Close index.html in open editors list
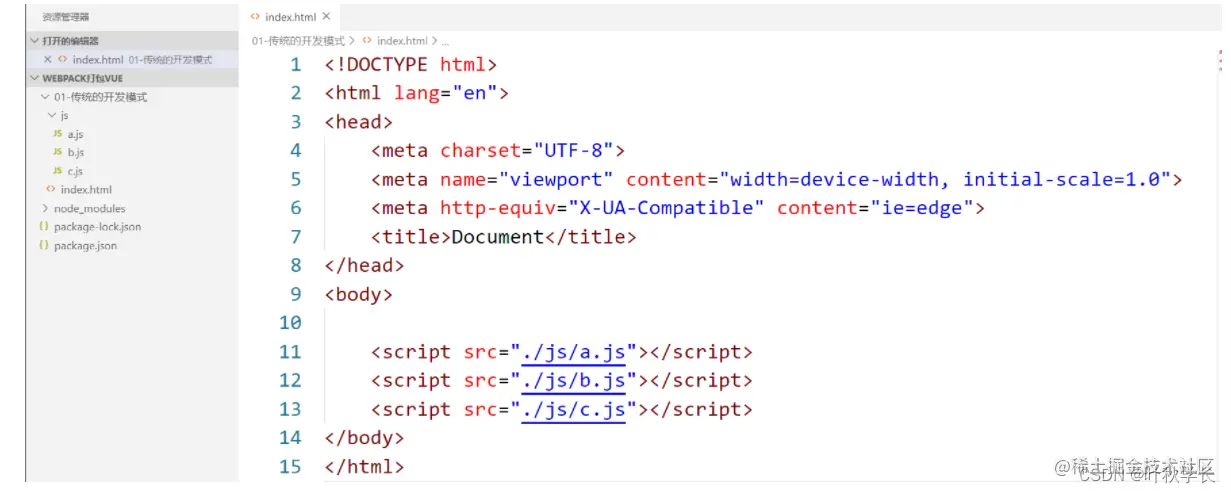This screenshot has width=1231, height=493. click(47, 60)
